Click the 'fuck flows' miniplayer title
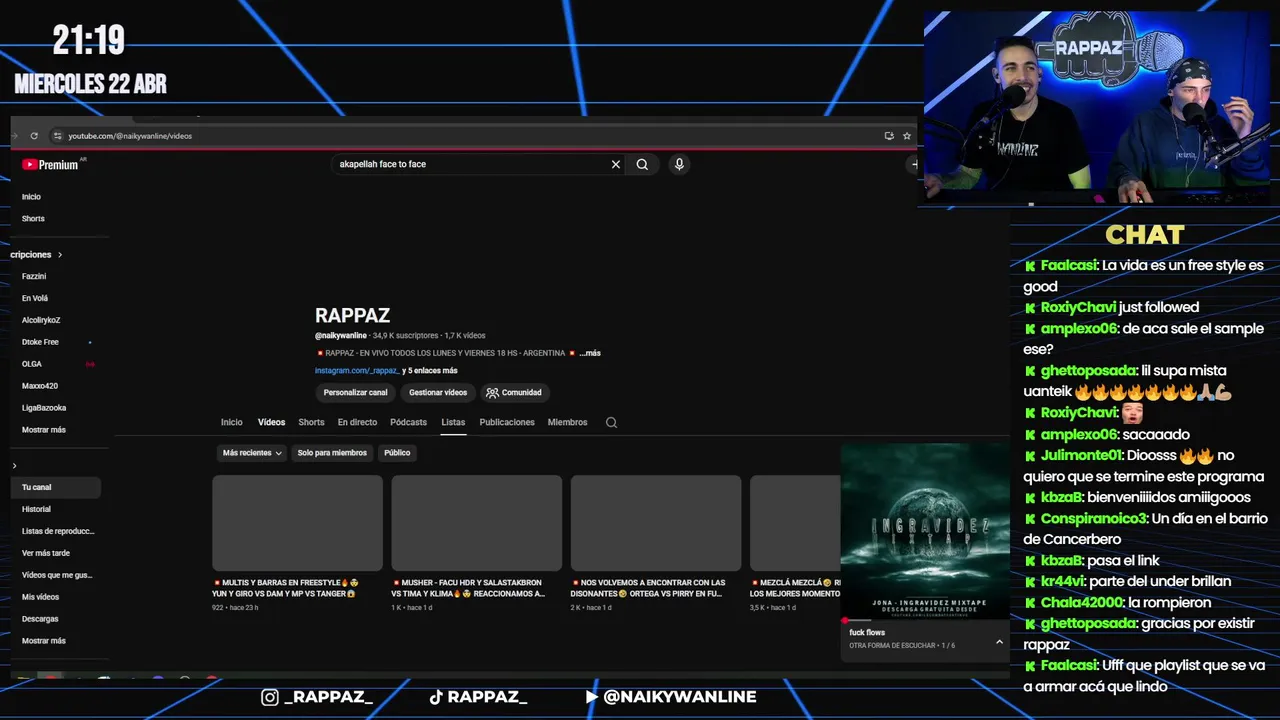1280x720 pixels. click(x=867, y=633)
